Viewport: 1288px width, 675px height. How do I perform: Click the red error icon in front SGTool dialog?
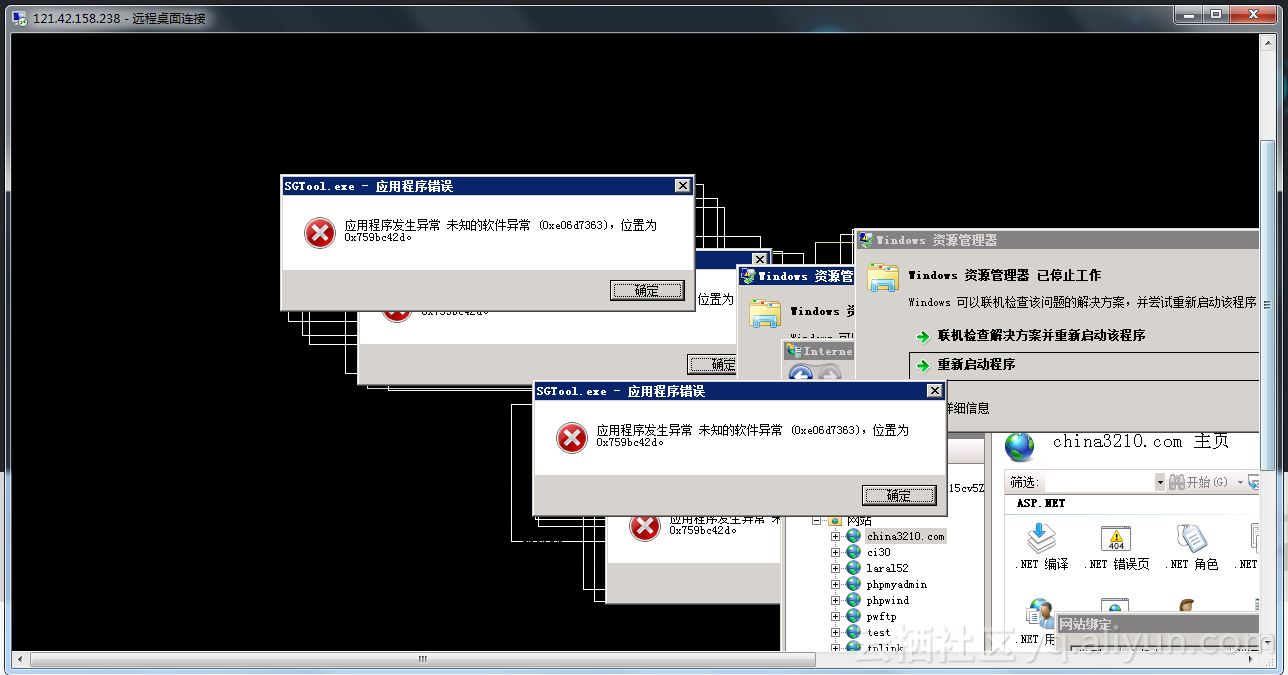pos(572,437)
